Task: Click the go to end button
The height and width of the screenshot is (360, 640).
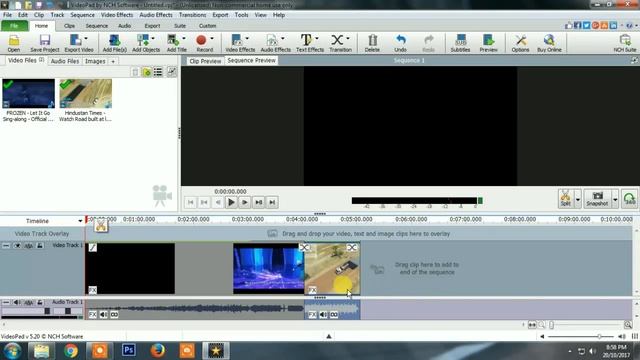Action: tap(272, 202)
